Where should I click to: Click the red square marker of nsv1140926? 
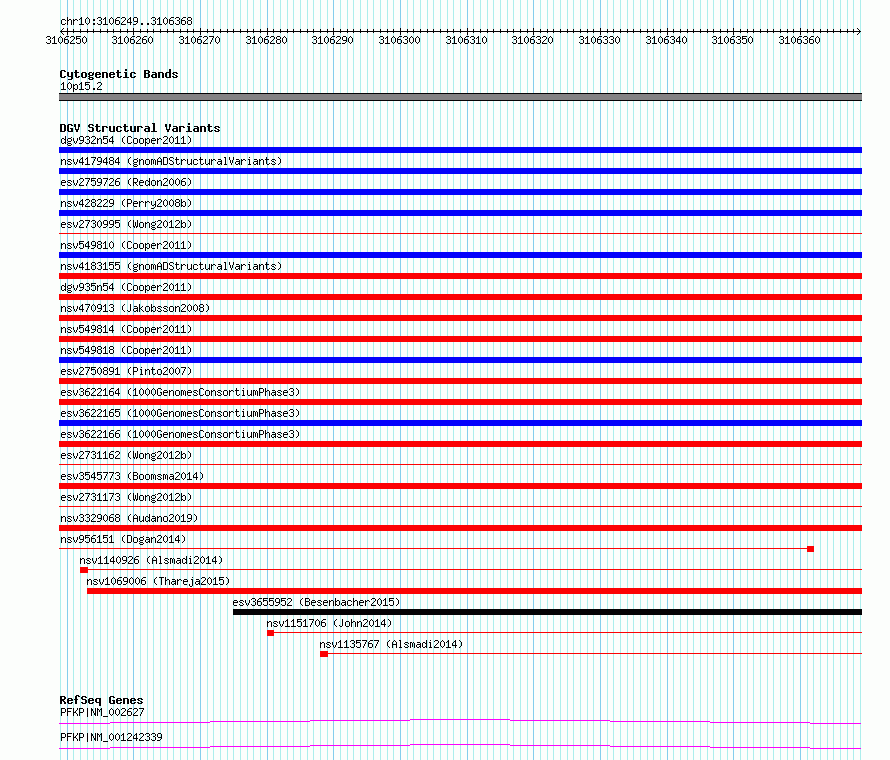[84, 570]
